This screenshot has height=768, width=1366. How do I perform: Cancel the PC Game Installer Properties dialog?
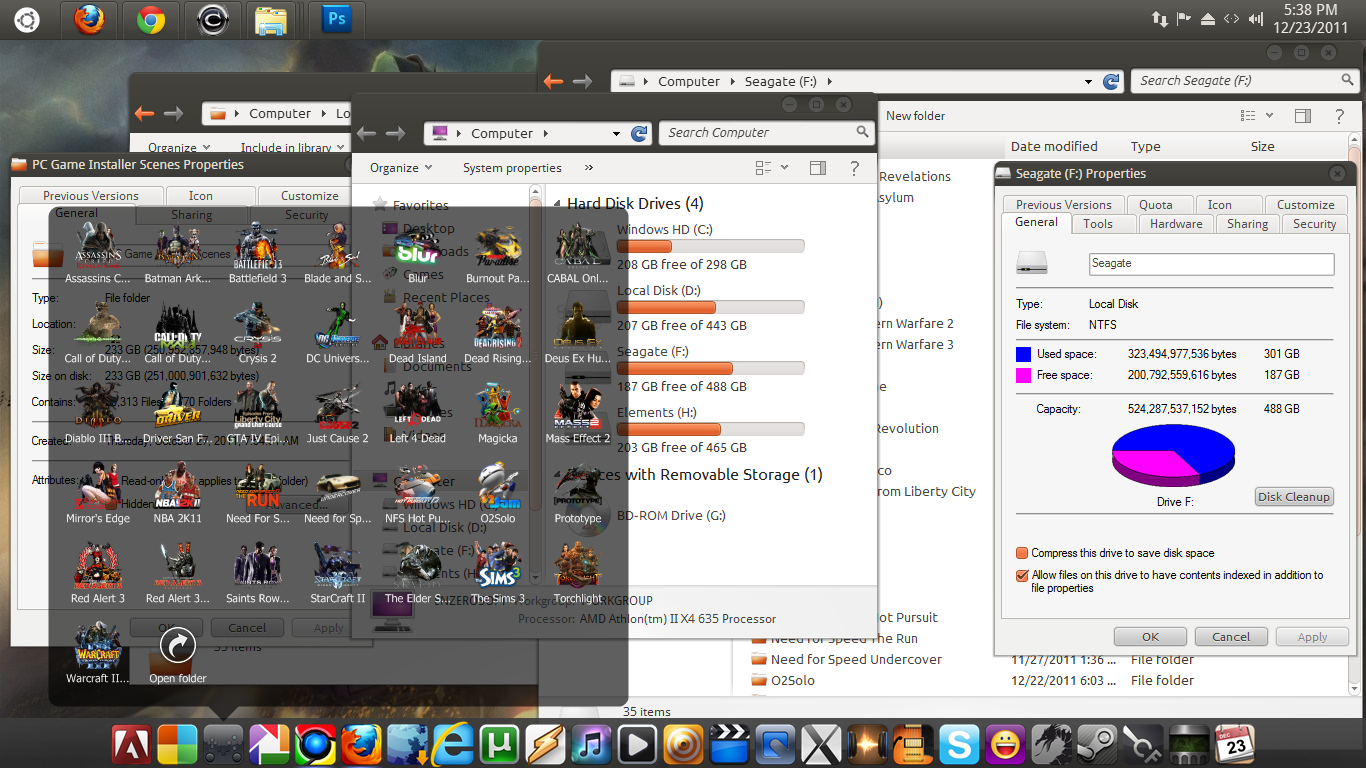click(x=247, y=628)
